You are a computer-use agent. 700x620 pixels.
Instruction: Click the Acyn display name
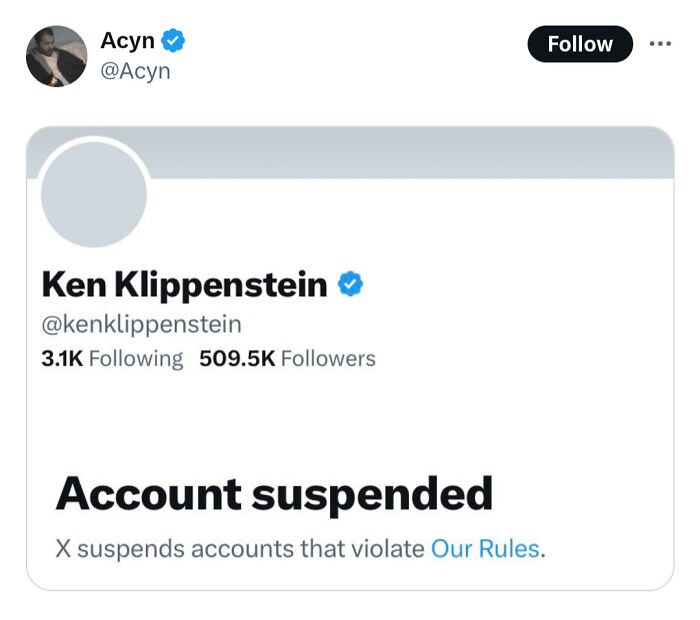click(x=127, y=41)
